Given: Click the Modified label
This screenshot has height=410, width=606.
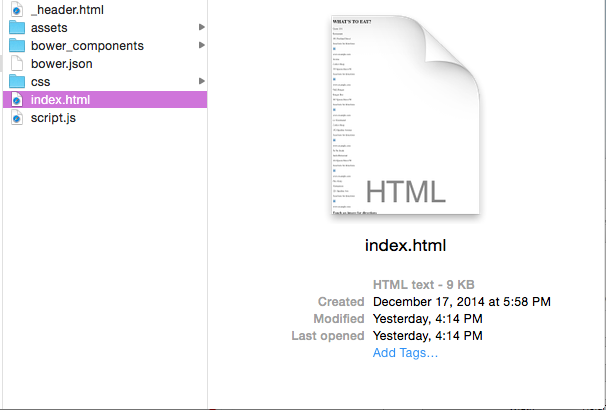Looking at the screenshot, I should pos(339,319).
